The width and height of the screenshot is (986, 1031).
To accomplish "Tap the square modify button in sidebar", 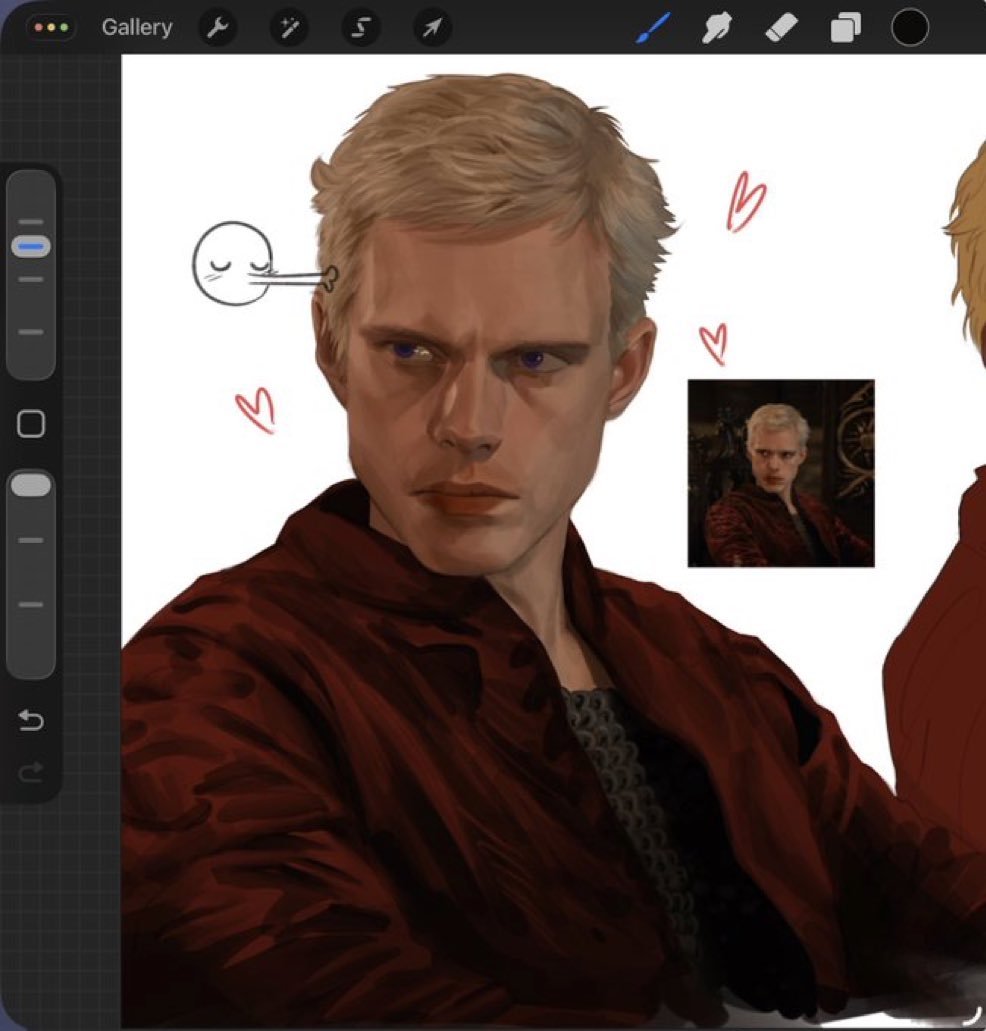I will coord(31,424).
